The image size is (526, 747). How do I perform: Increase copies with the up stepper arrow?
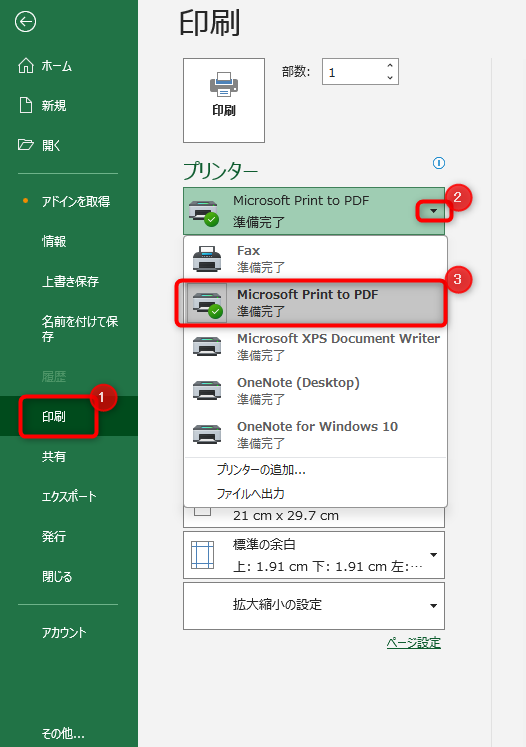(390, 66)
